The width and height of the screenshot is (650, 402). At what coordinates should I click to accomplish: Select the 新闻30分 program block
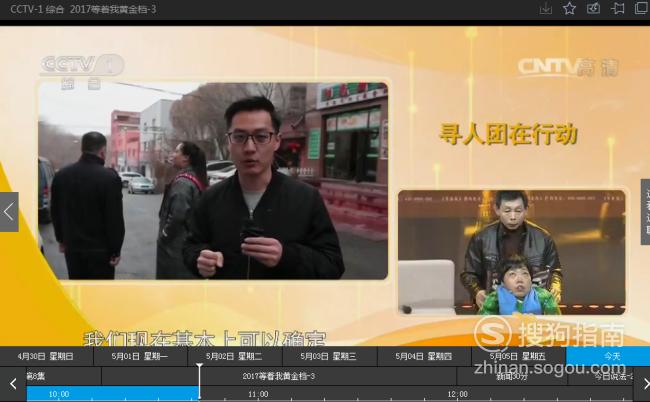pyautogui.click(x=512, y=376)
